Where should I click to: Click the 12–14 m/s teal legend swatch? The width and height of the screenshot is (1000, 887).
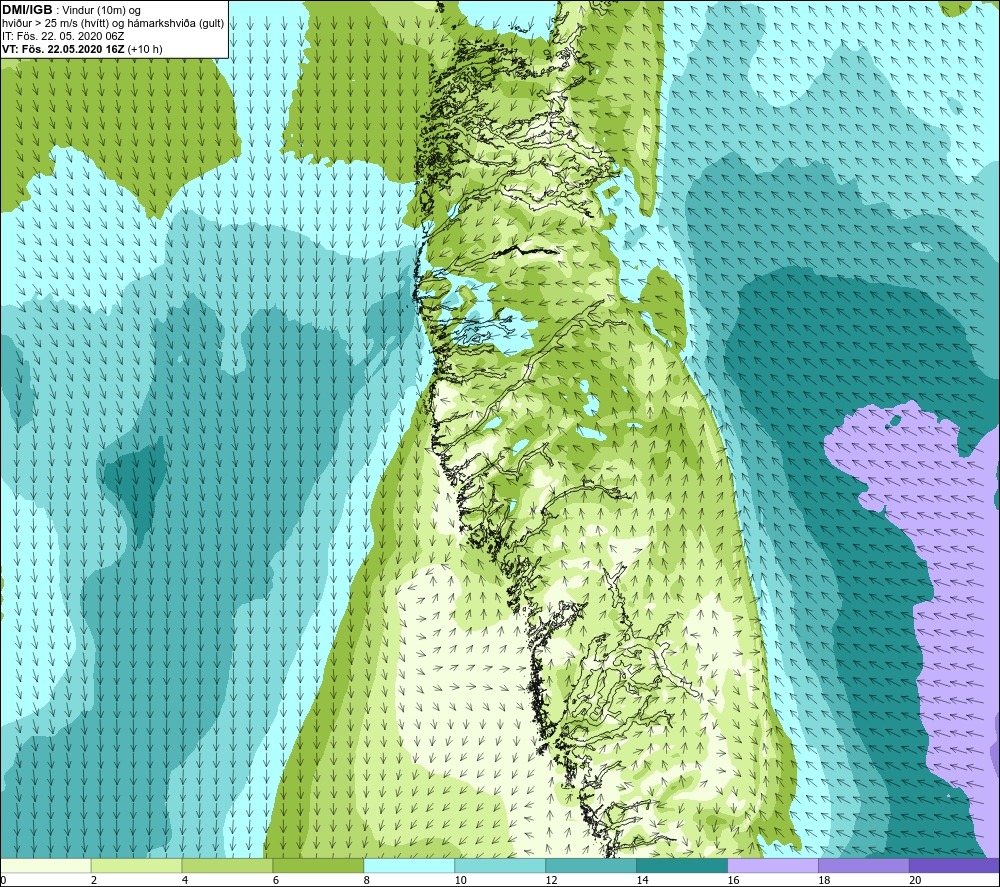pyautogui.click(x=591, y=865)
